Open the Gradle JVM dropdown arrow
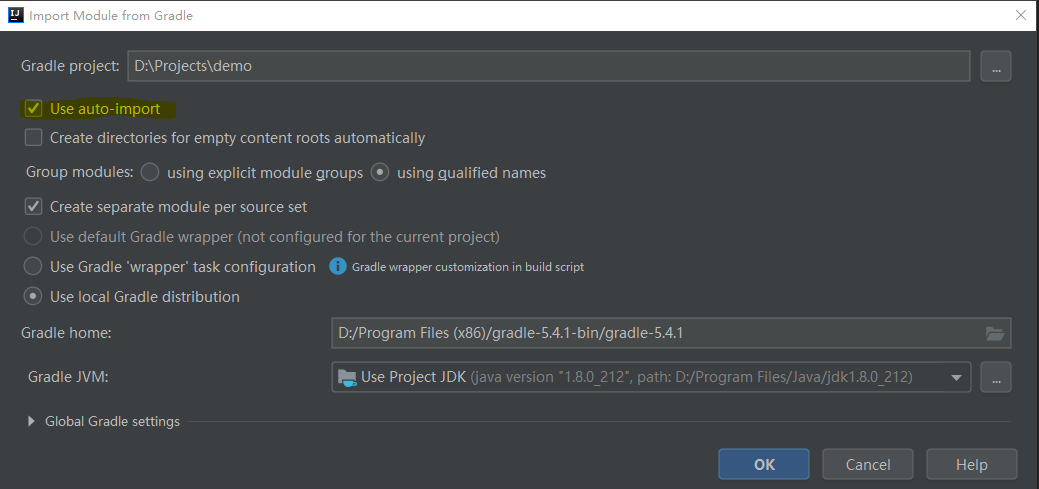1039x489 pixels. pyautogui.click(x=956, y=378)
